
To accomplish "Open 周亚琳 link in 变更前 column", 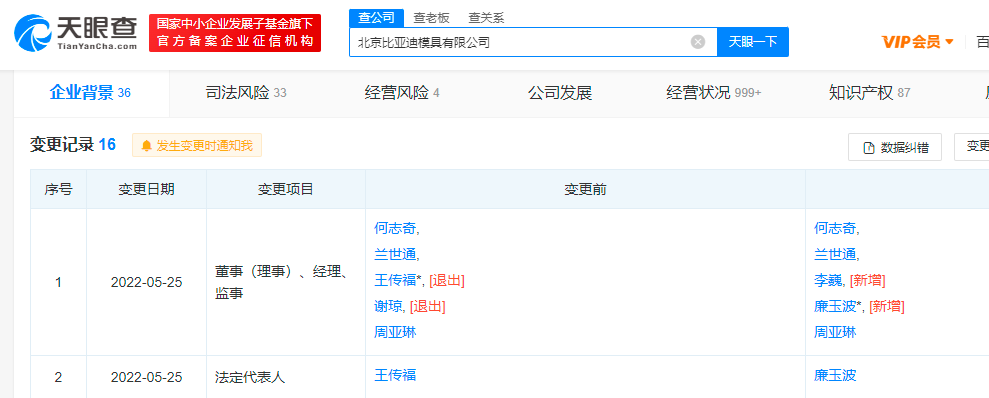I will 395,332.
